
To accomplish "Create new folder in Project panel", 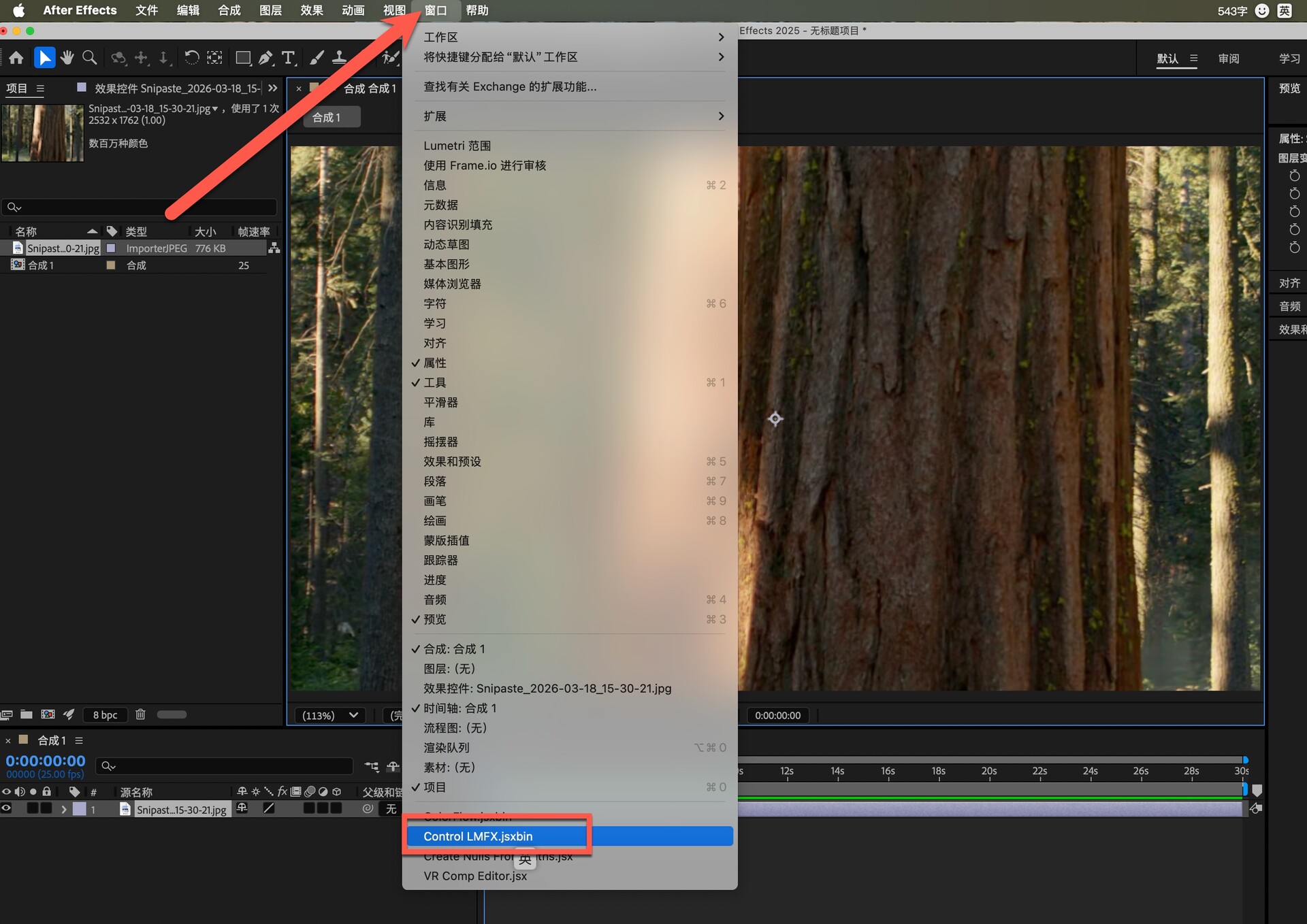I will point(27,714).
